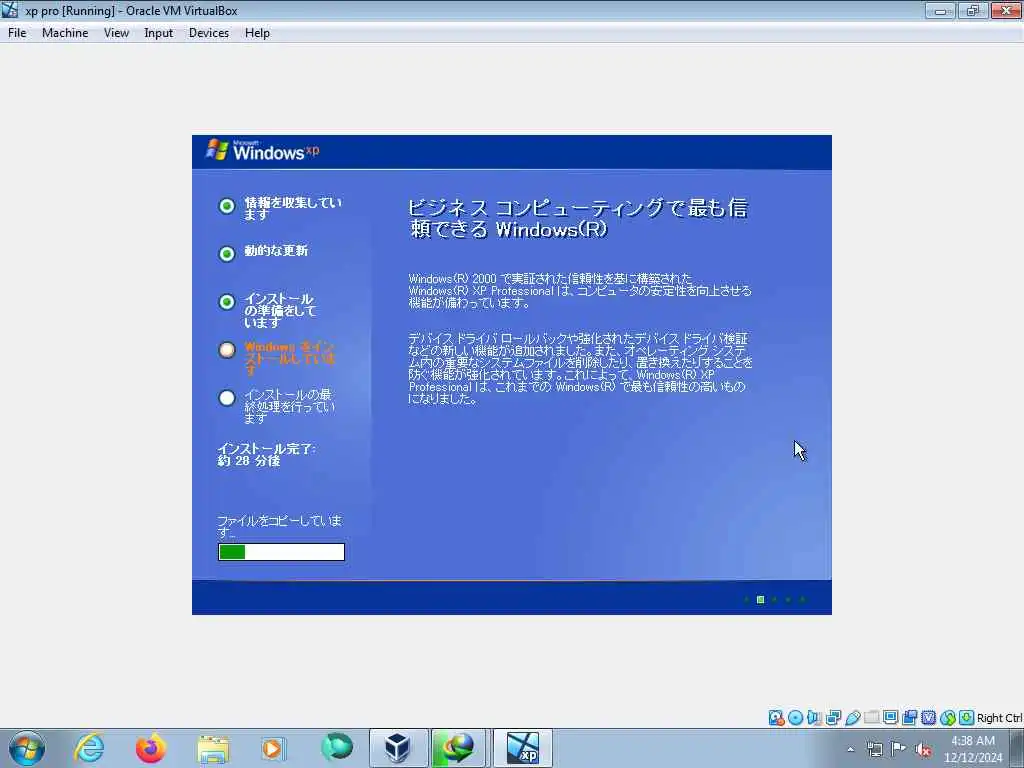Click the USB devices status icon
Image resolution: width=1024 pixels, height=768 pixels.
[852, 718]
